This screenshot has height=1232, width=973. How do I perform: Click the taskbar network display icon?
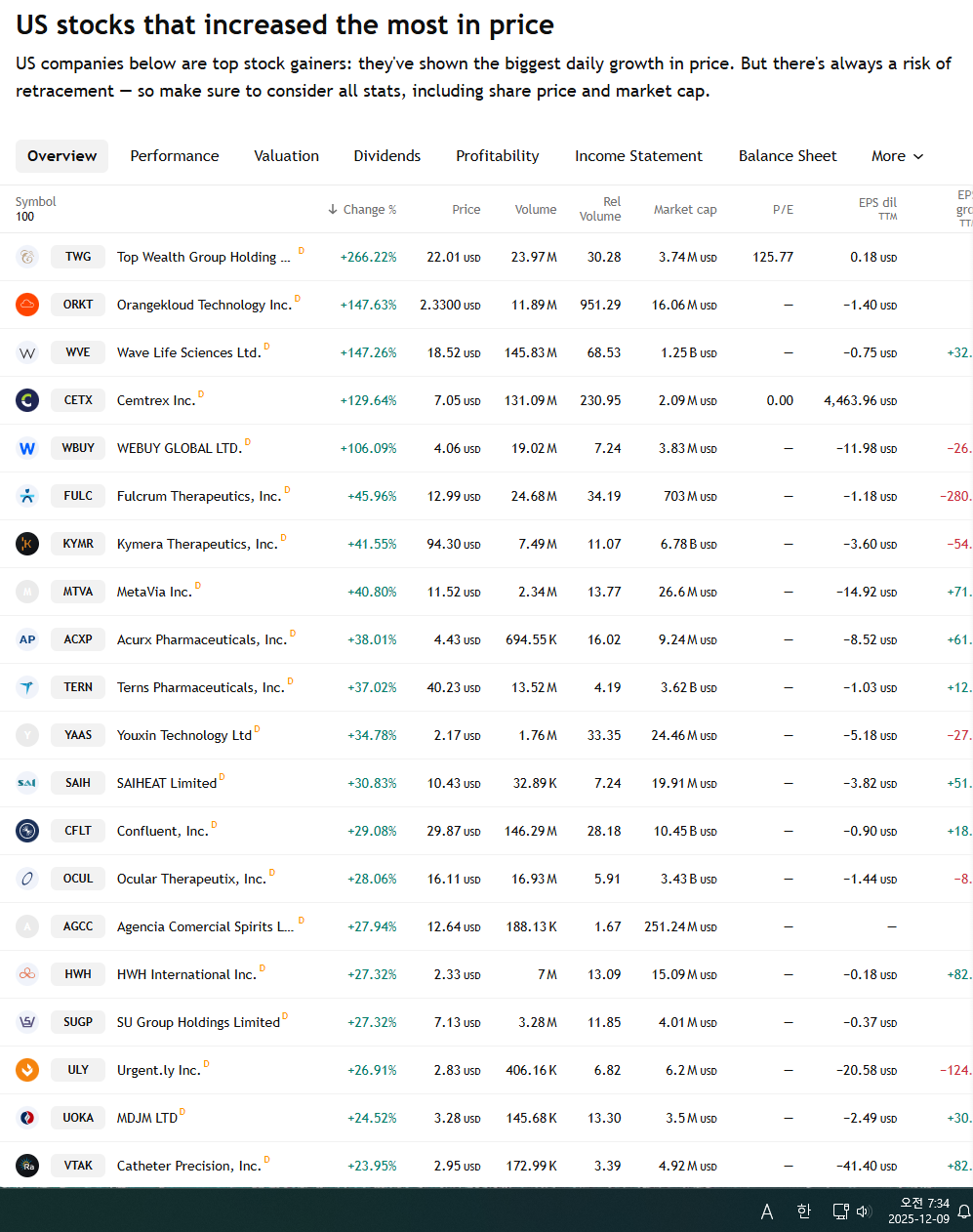(x=840, y=1211)
